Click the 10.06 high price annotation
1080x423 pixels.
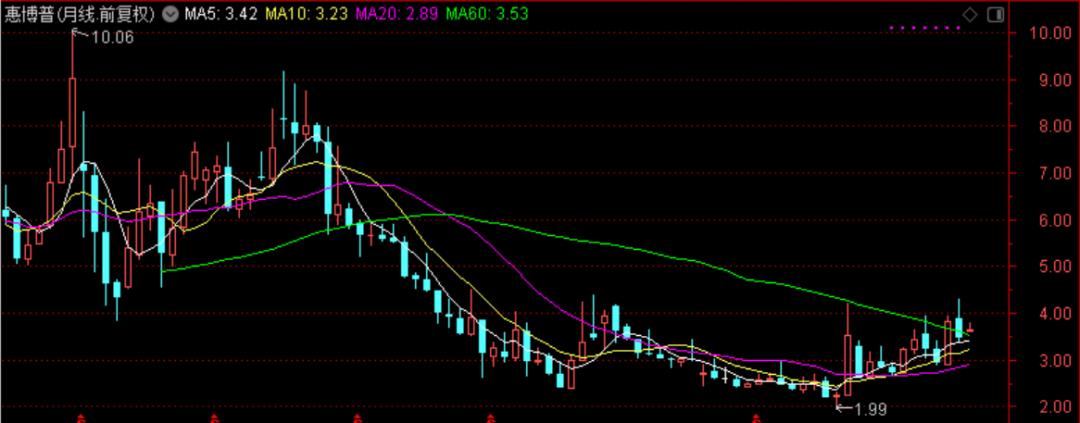[112, 37]
